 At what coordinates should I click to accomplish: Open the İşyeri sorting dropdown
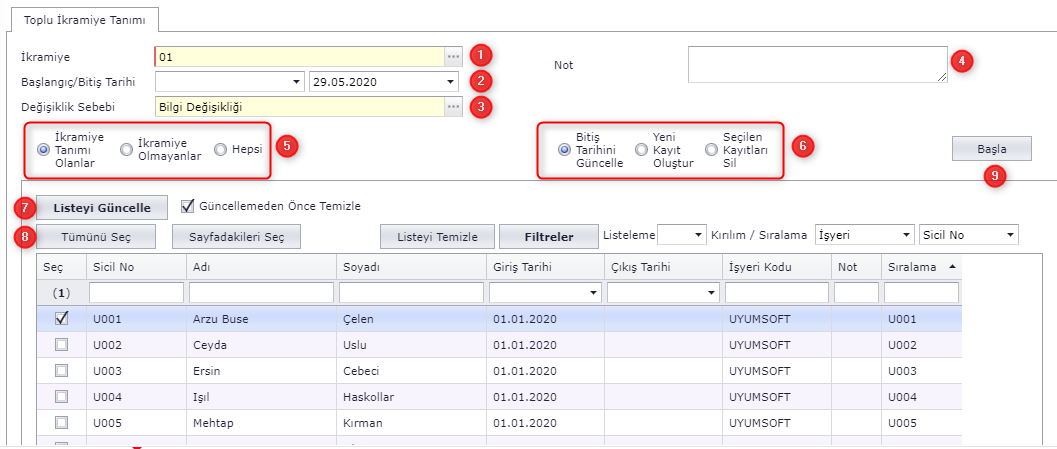tap(906, 235)
